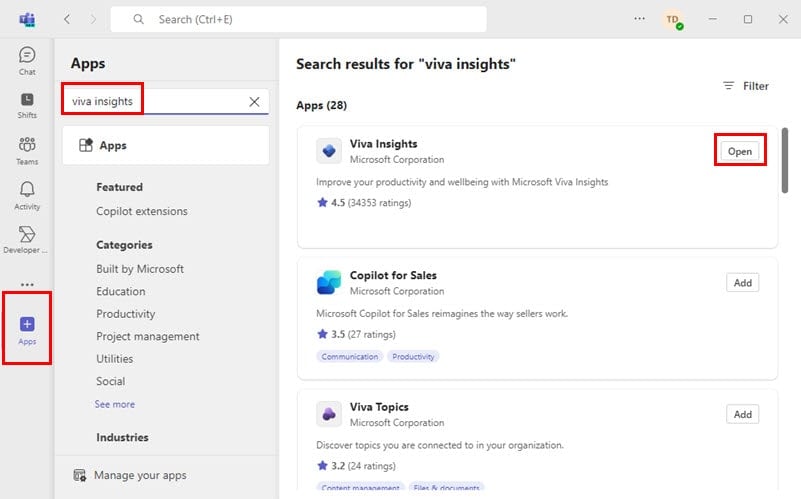Click the Viva Insights rating star

322,203
